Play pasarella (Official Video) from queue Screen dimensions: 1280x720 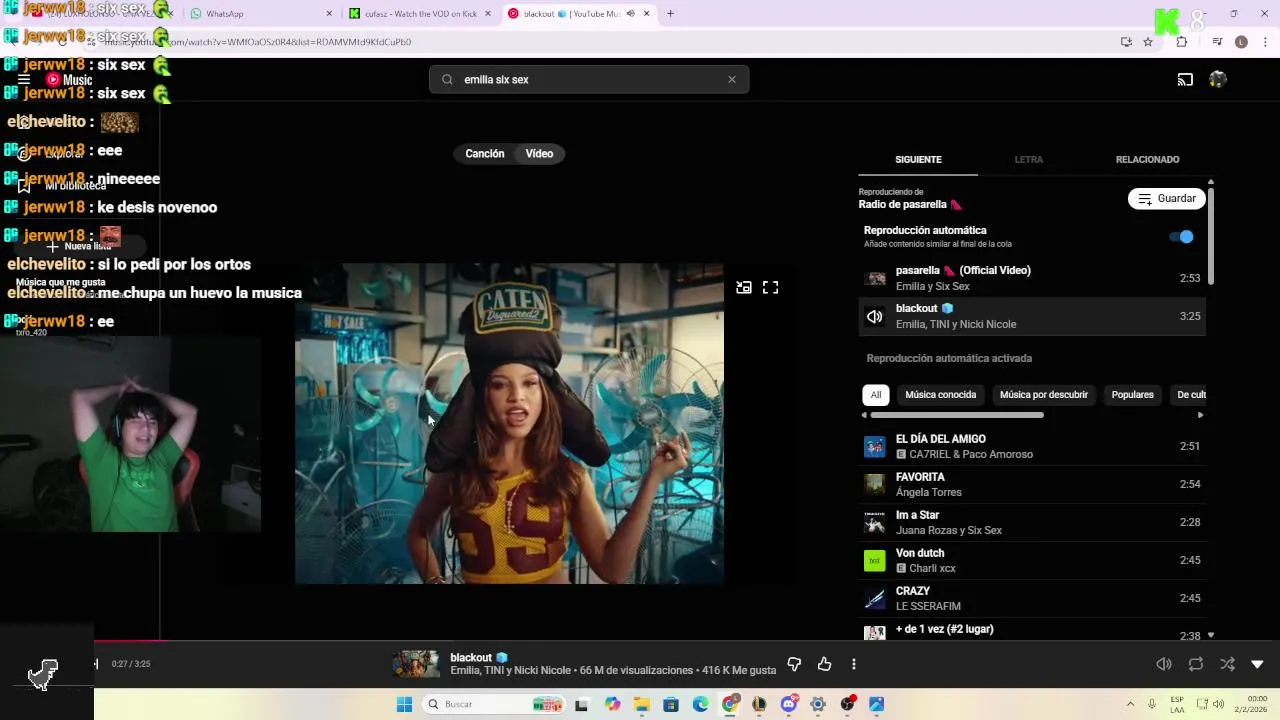(x=1032, y=278)
